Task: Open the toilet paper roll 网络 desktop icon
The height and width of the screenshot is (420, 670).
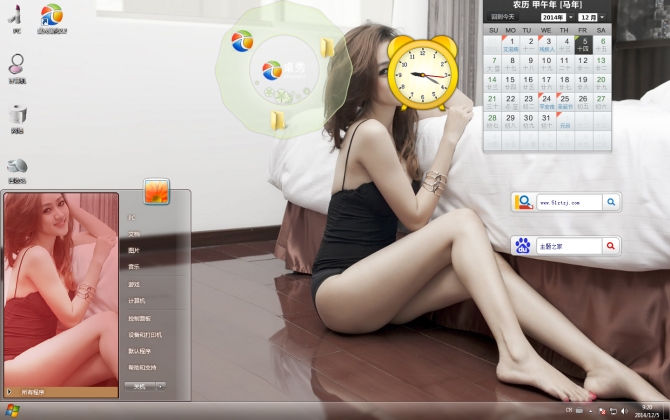Action: (18, 119)
